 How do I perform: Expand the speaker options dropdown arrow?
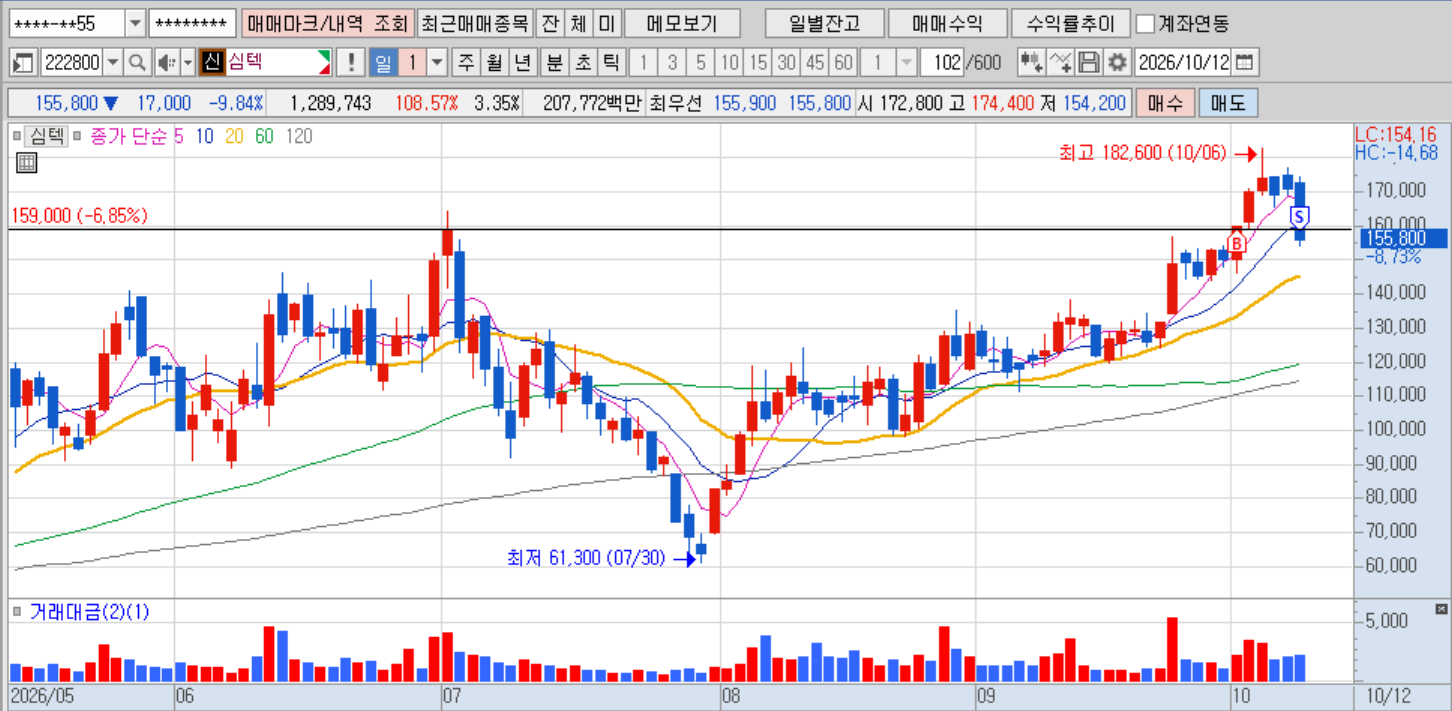pyautogui.click(x=187, y=63)
